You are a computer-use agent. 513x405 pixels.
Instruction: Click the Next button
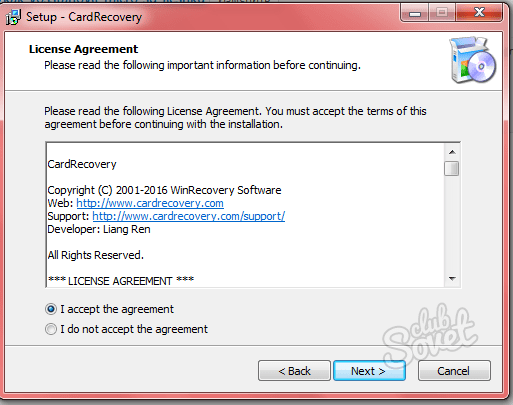pyautogui.click(x=369, y=371)
